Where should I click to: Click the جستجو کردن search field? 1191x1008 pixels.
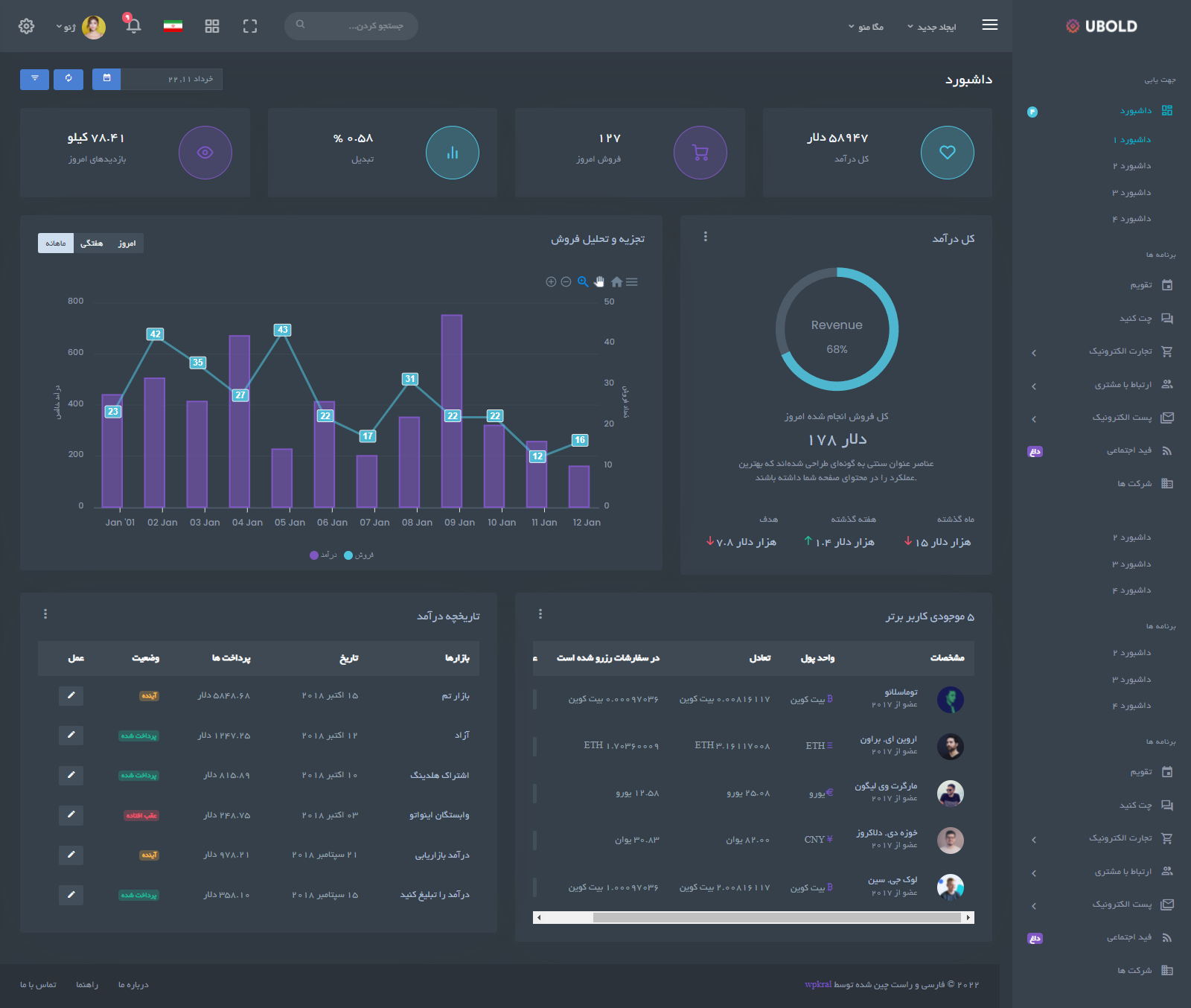[357, 26]
